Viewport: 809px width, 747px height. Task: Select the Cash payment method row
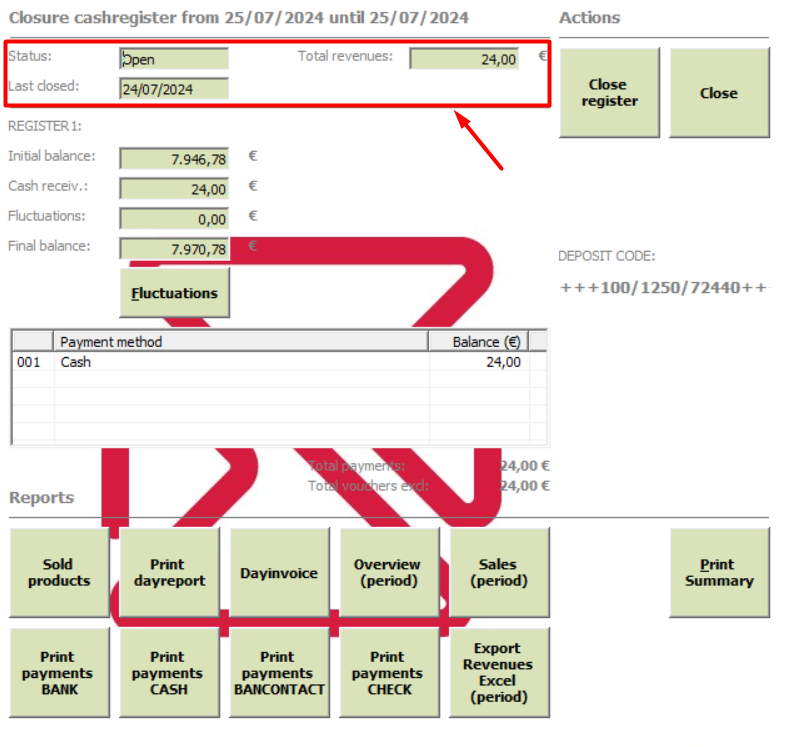[x=279, y=362]
